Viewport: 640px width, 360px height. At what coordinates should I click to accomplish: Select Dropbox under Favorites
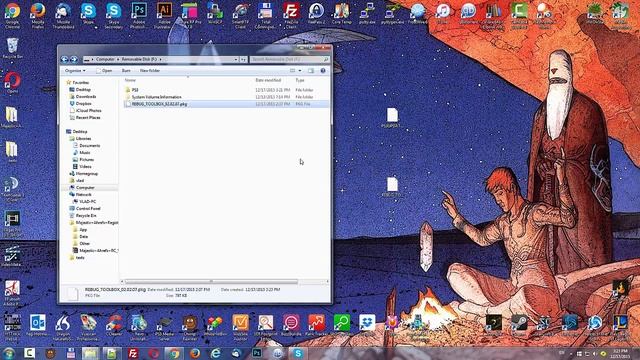(x=83, y=104)
